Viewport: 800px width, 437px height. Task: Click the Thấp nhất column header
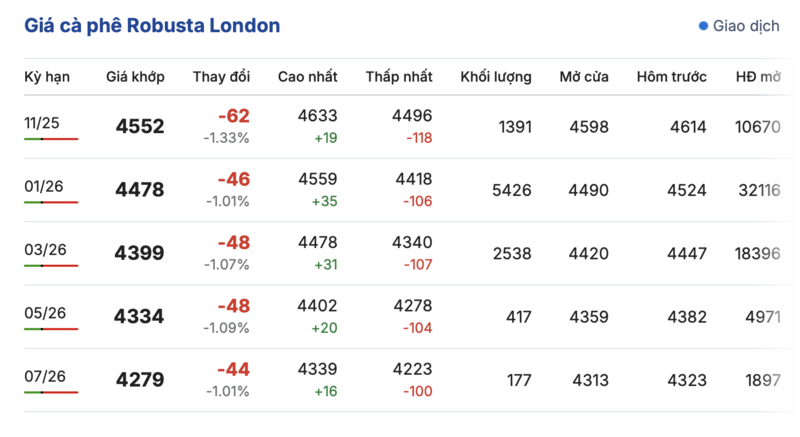tap(399, 77)
